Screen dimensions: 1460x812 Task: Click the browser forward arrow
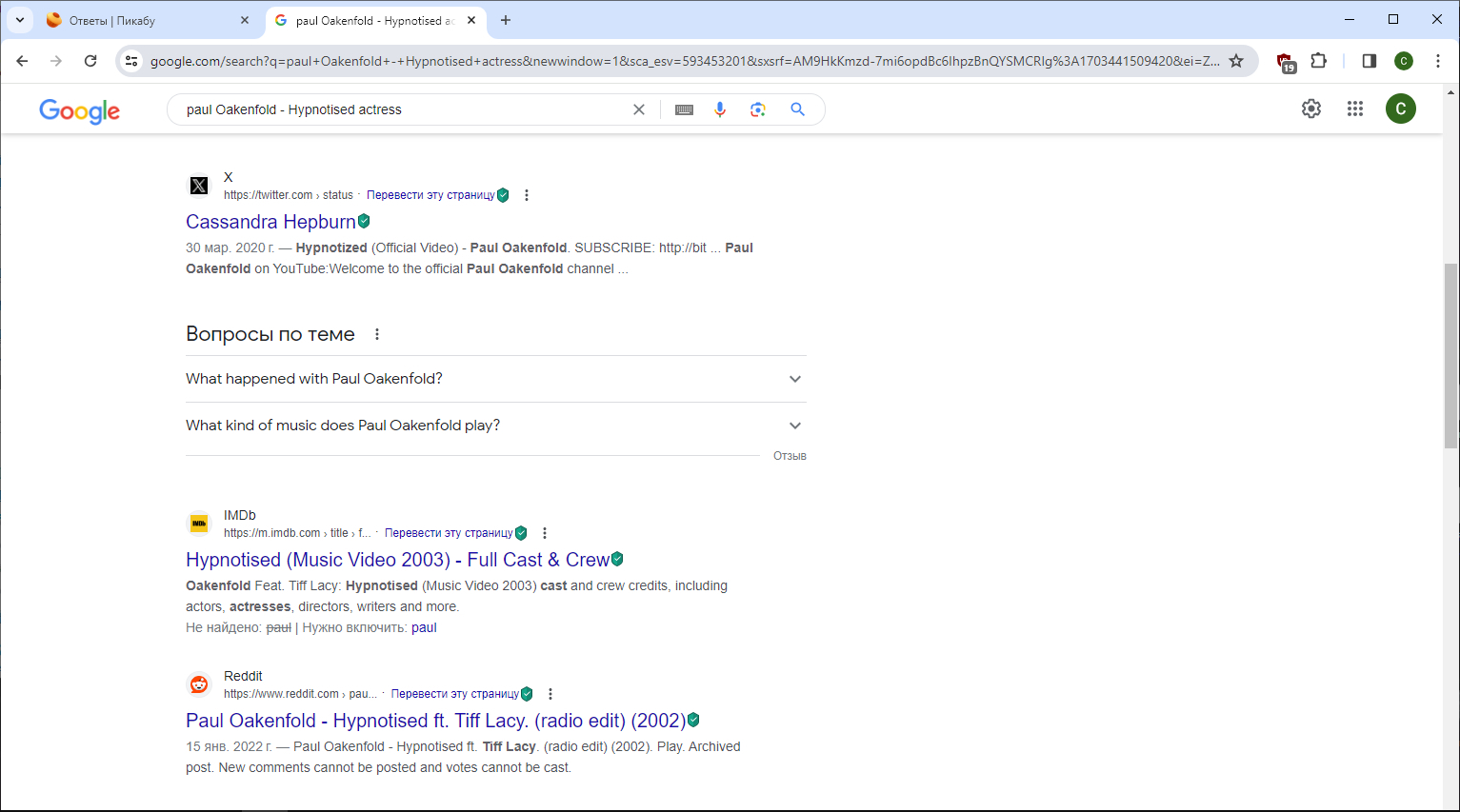[x=56, y=61]
